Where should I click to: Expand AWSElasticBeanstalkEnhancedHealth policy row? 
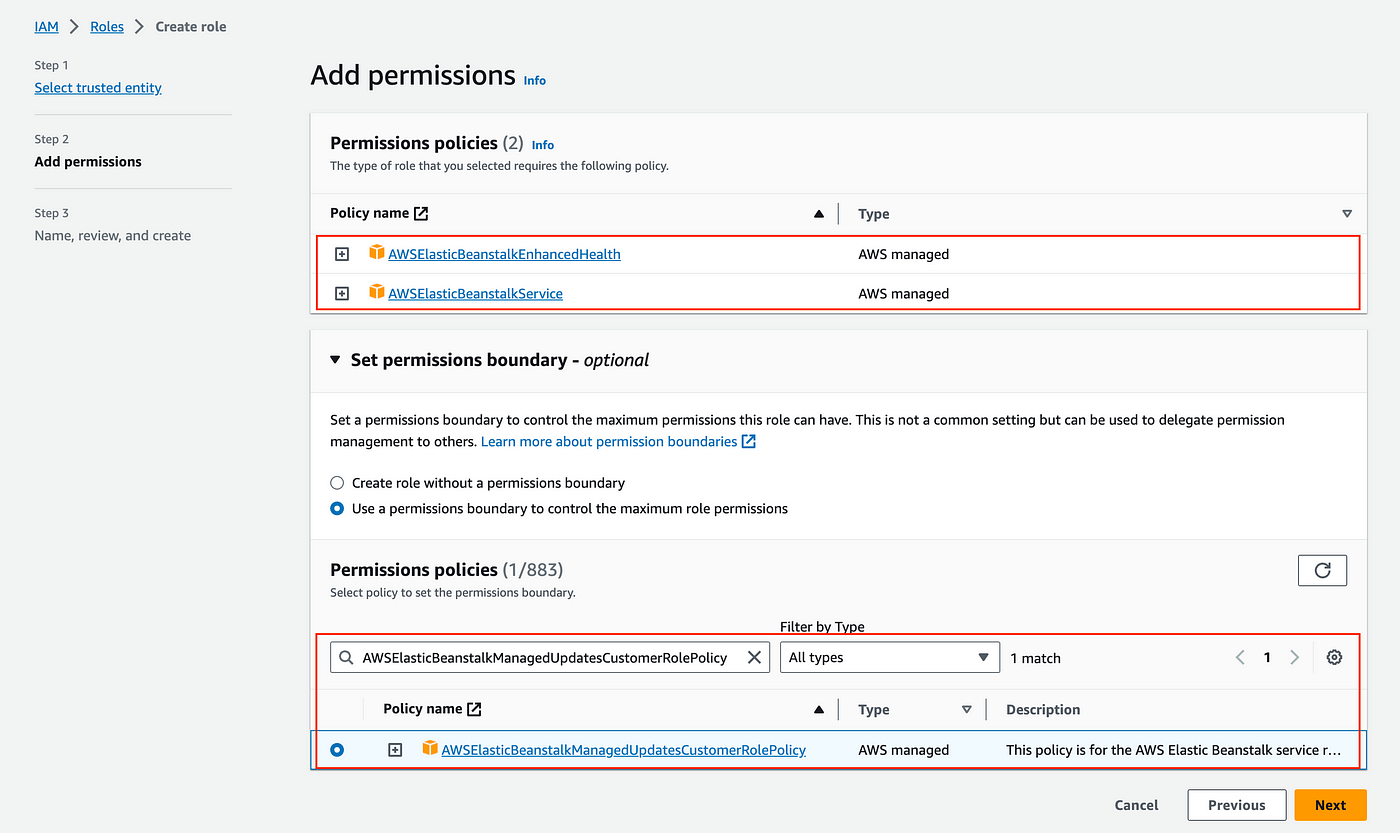point(342,255)
